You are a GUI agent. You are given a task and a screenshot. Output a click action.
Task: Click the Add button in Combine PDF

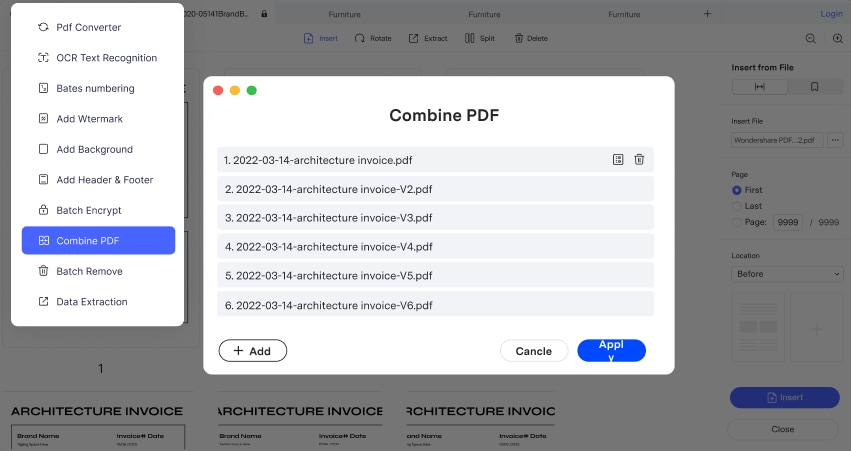[252, 351]
